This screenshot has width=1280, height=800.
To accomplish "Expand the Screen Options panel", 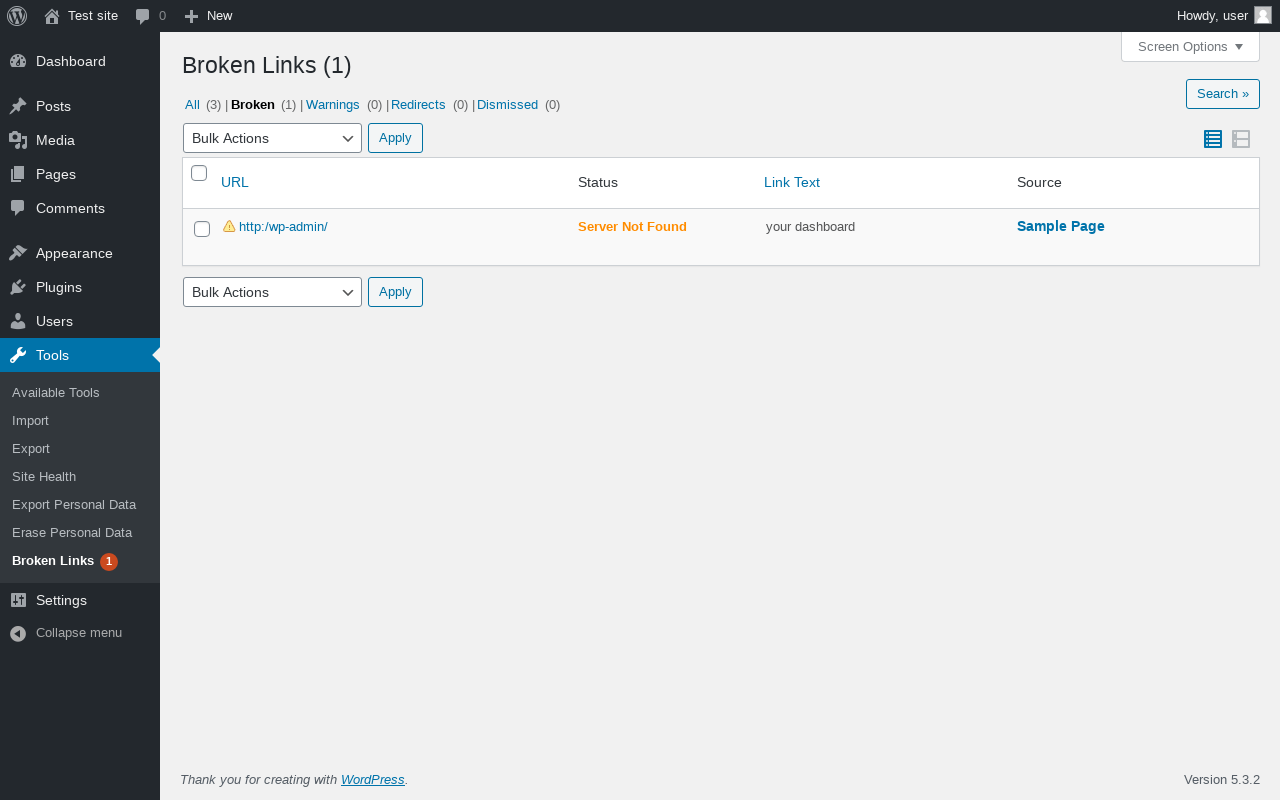I will click(x=1190, y=46).
